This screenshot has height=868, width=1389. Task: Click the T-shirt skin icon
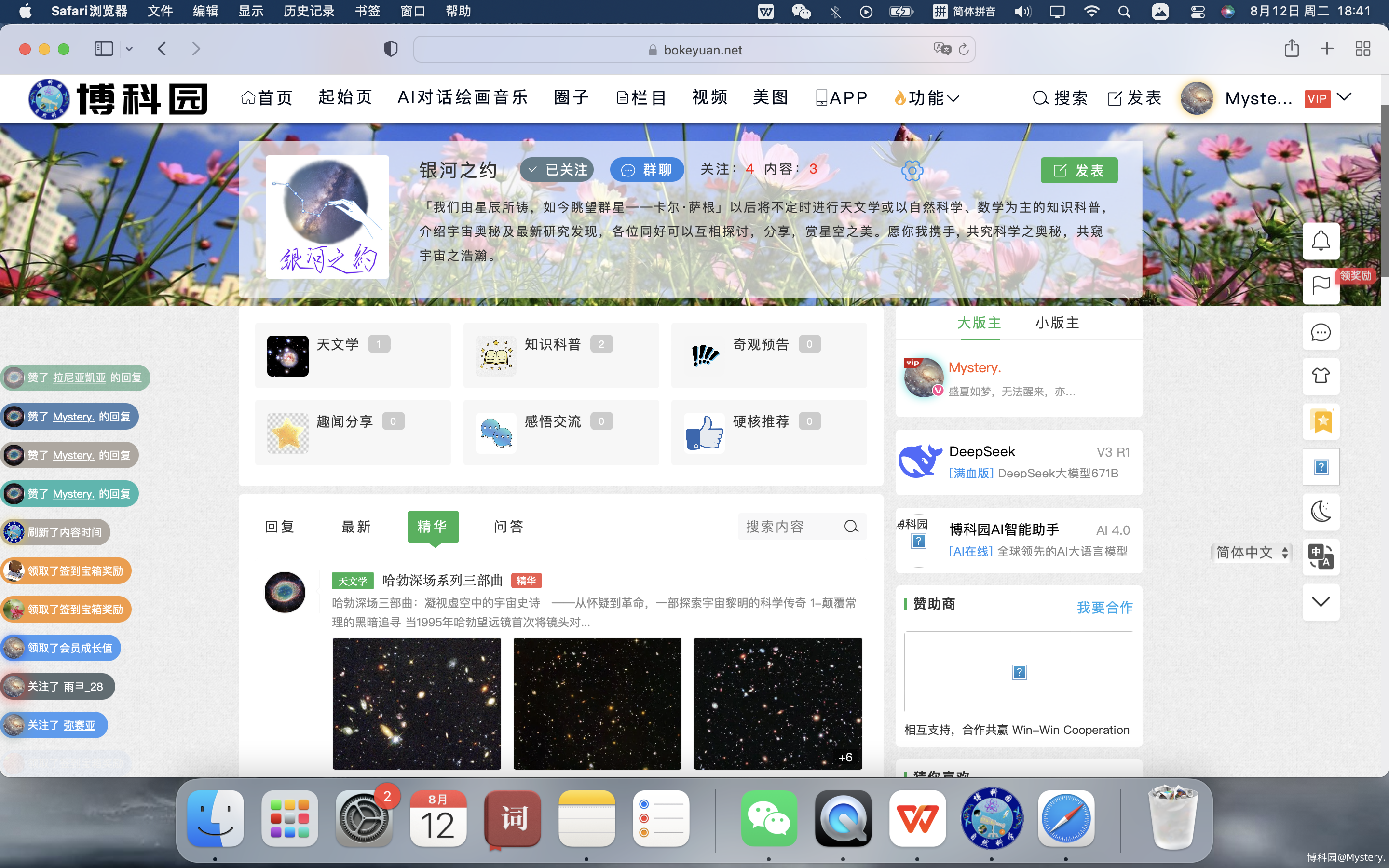point(1321,376)
